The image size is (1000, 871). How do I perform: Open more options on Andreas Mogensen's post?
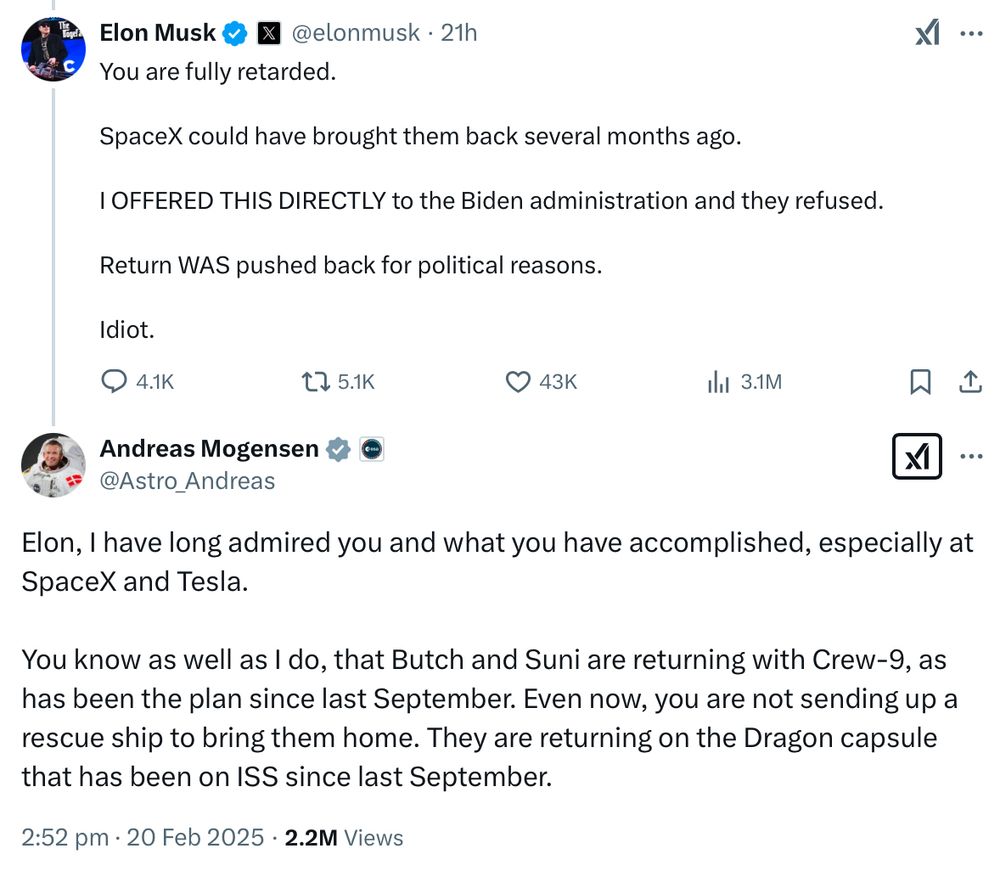[x=971, y=457]
